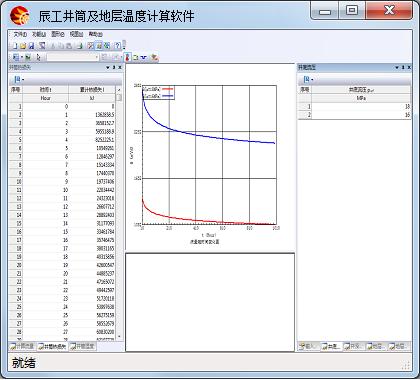The height and width of the screenshot is (380, 420).
Task: Open help via question mark icon
Action: click(117, 46)
